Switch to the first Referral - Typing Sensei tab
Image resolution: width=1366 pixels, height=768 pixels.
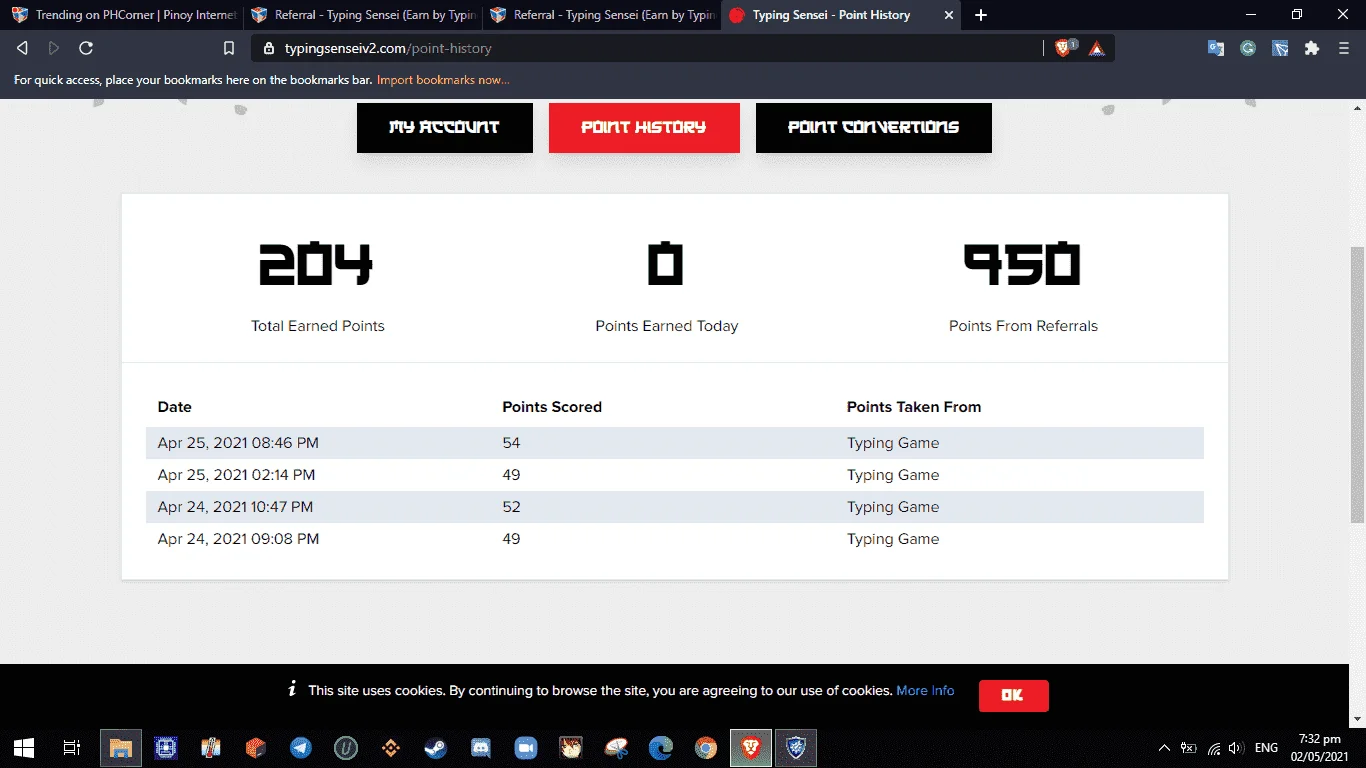point(363,15)
